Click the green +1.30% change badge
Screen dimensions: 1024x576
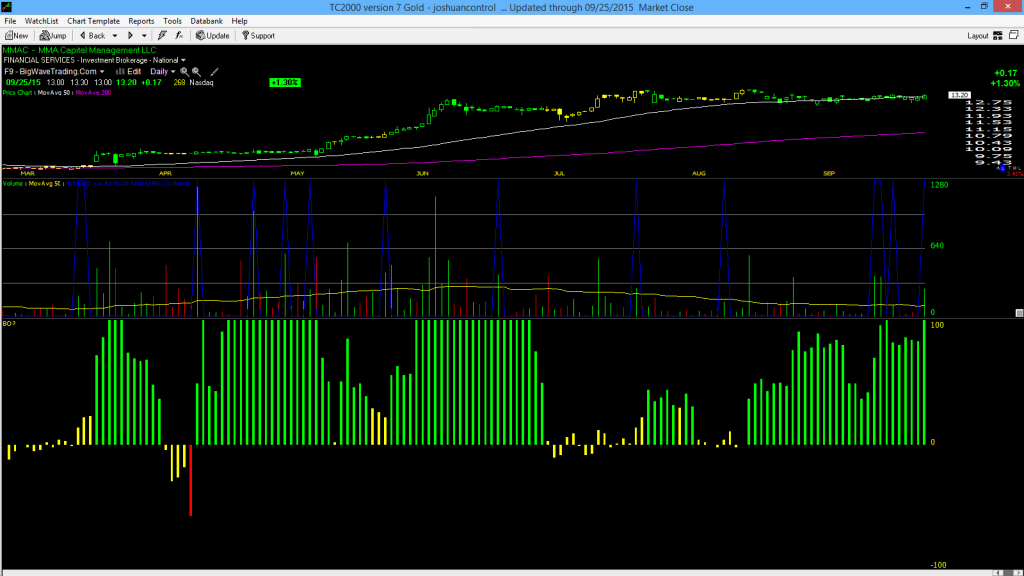(285, 82)
